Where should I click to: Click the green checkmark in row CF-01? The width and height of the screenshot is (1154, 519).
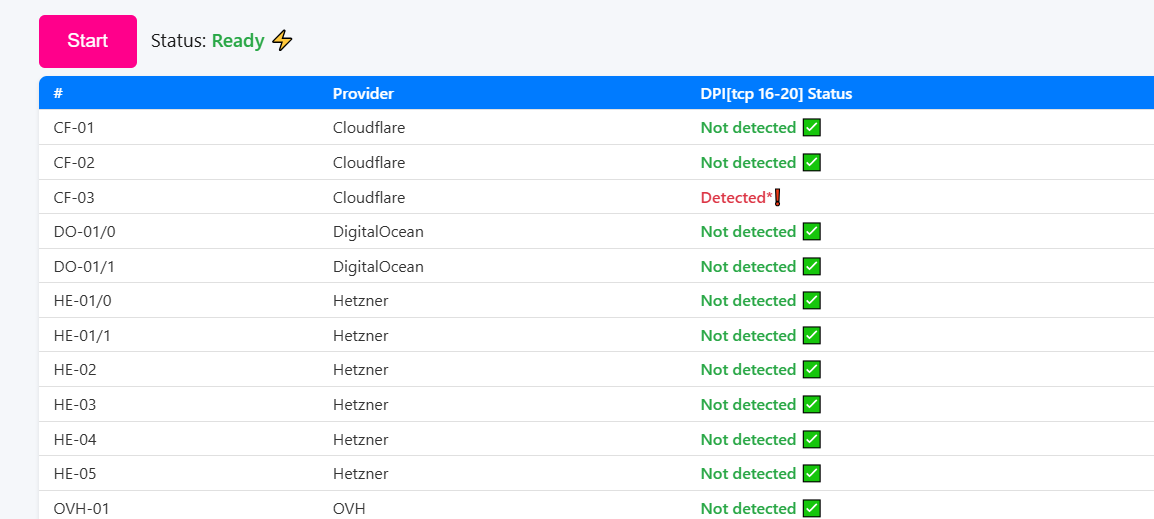(812, 128)
